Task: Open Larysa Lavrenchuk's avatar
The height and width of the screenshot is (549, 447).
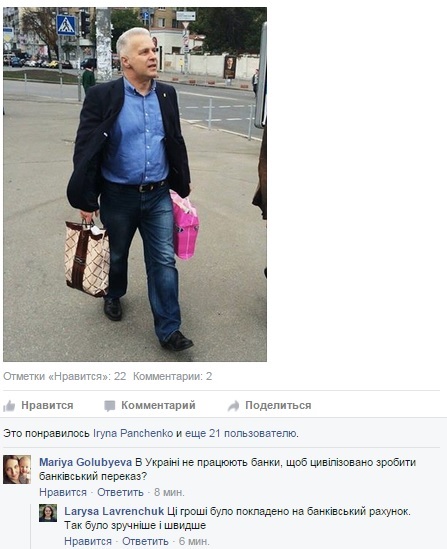Action: click(48, 513)
